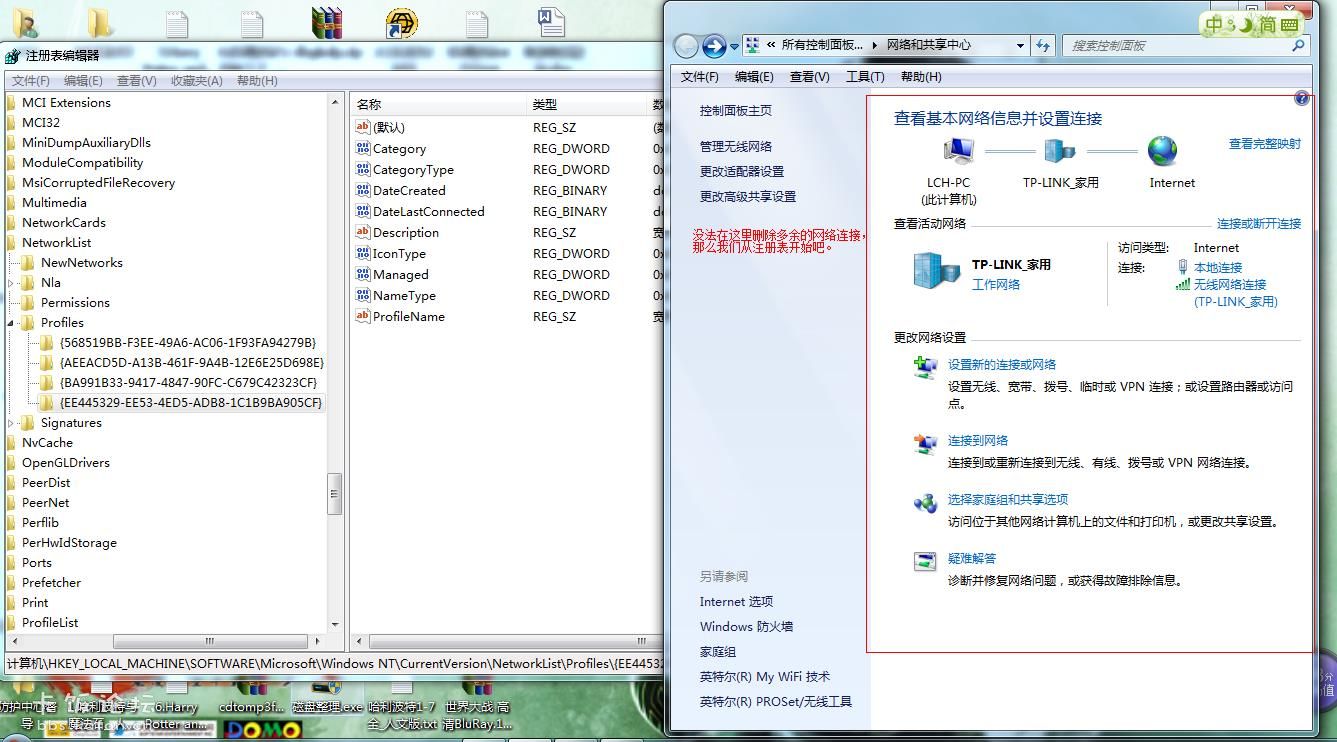1337x742 pixels.
Task: Open the Help question mark icon
Action: [1301, 98]
